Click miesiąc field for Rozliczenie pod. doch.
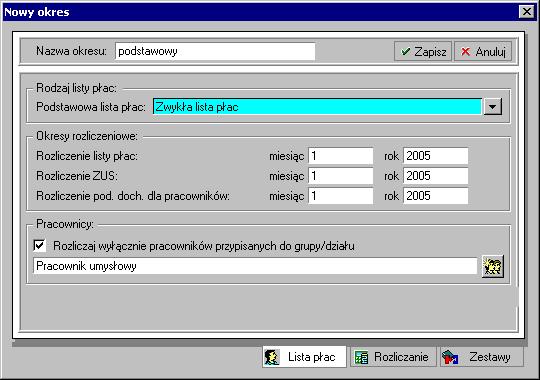540x380 pixels. (341, 196)
